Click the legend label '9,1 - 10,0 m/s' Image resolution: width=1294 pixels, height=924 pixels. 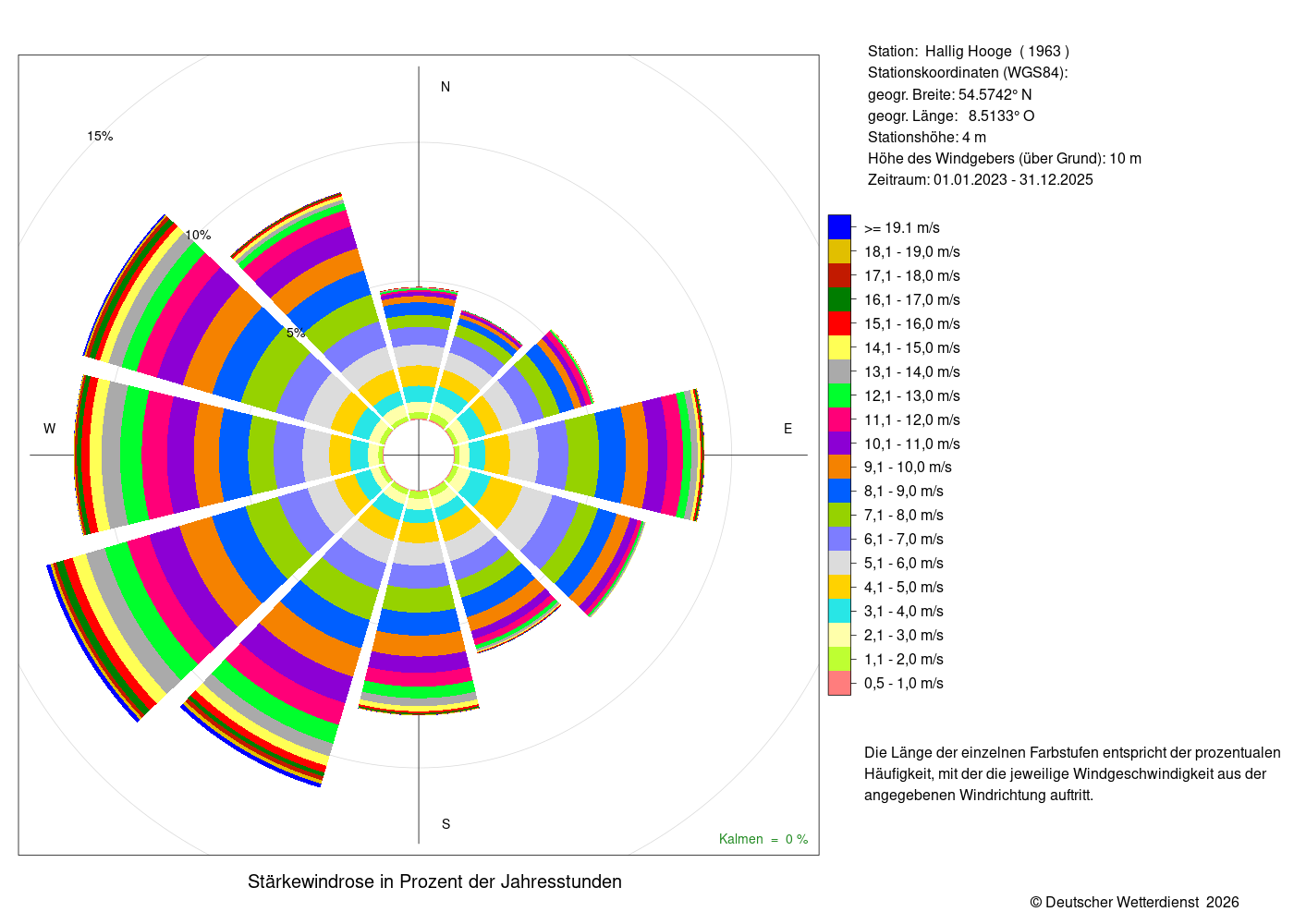click(x=908, y=468)
